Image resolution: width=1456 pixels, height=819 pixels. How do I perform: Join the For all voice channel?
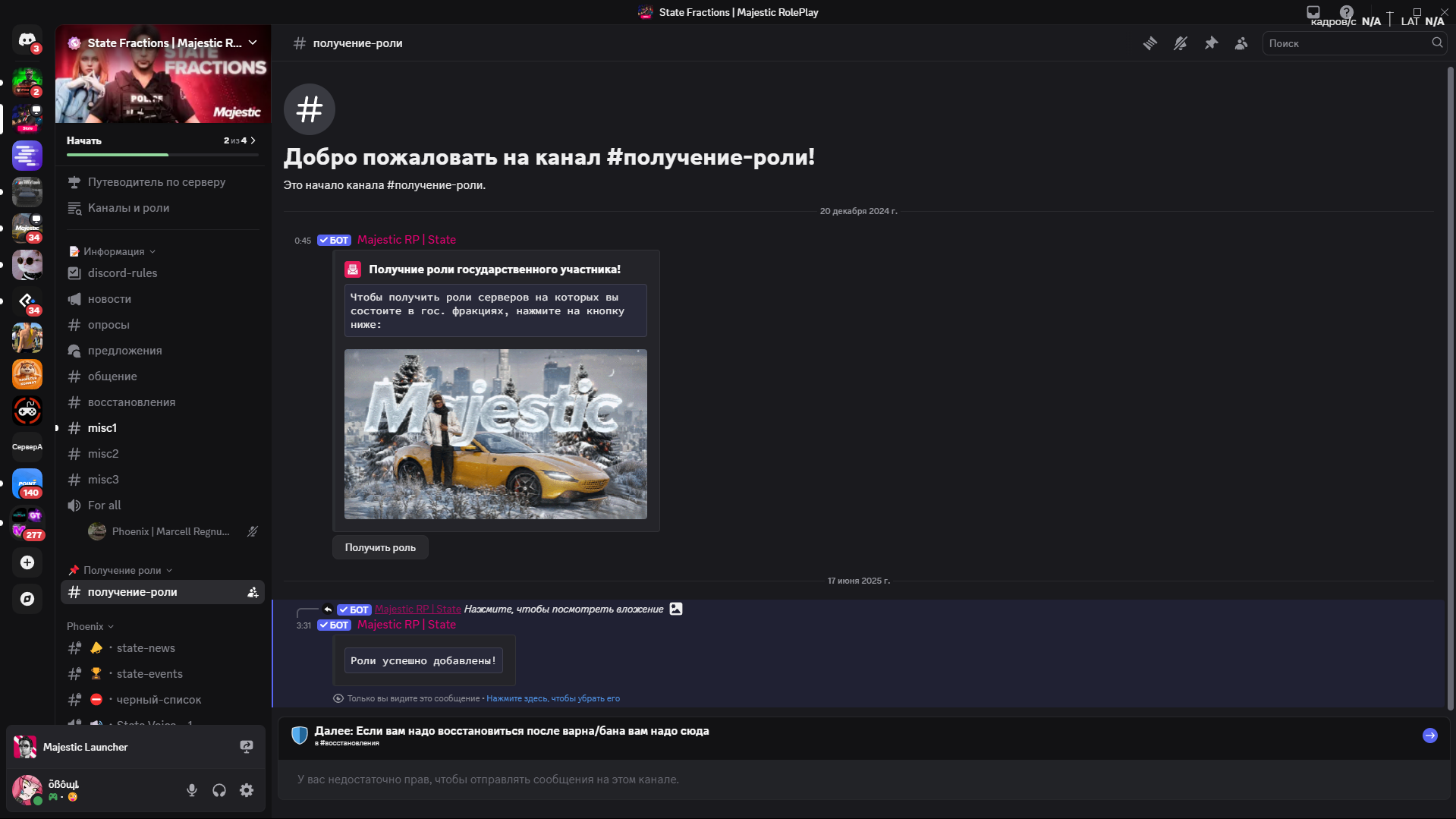point(162,506)
